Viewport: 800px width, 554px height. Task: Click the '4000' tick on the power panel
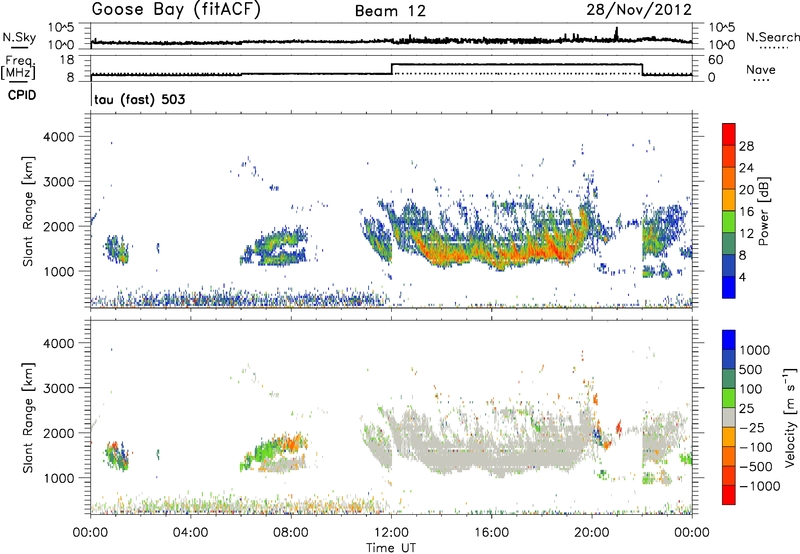tap(60, 137)
